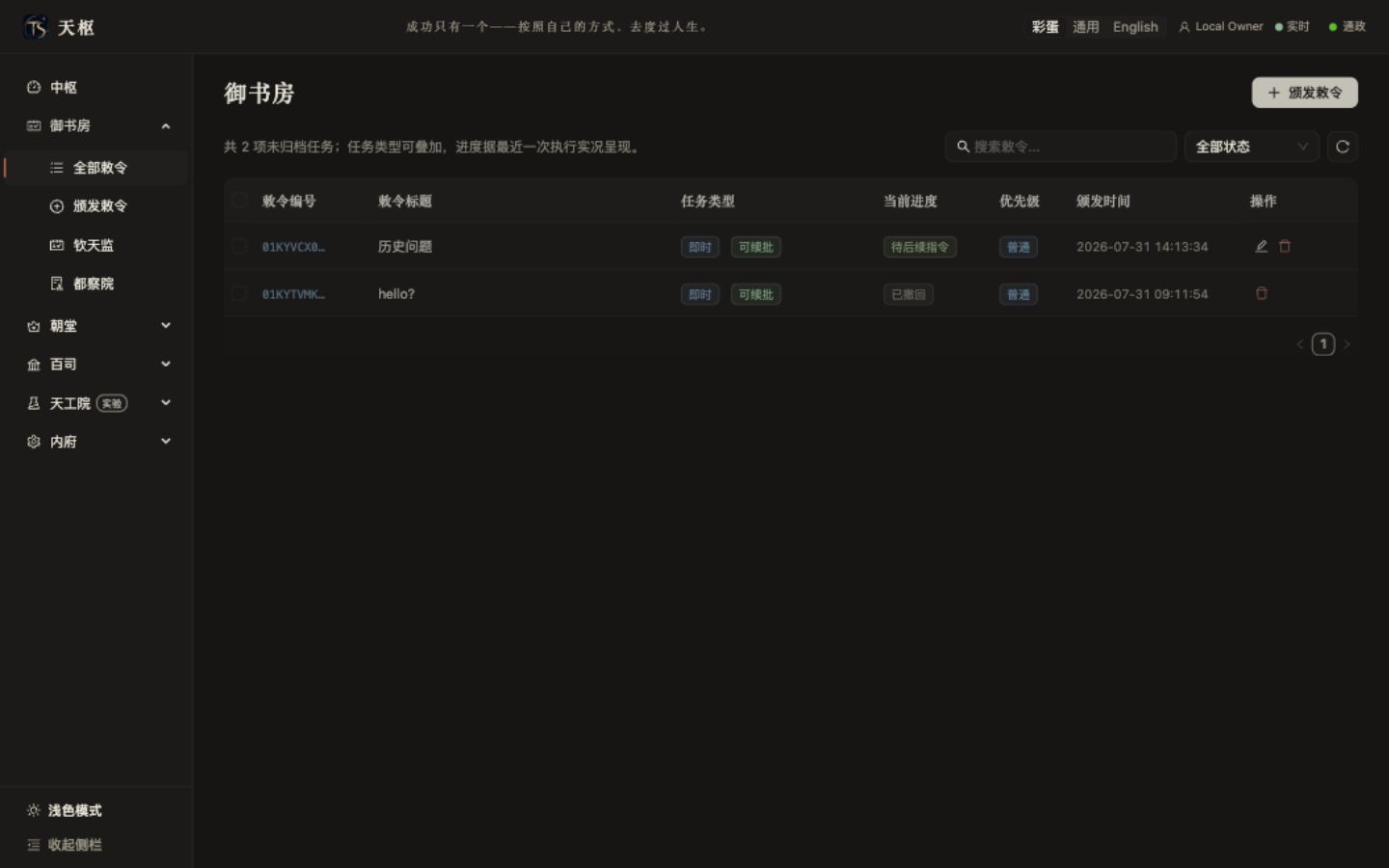Click the refresh icon beside 全部状态
Viewport: 1389px width, 868px height.
click(x=1343, y=147)
